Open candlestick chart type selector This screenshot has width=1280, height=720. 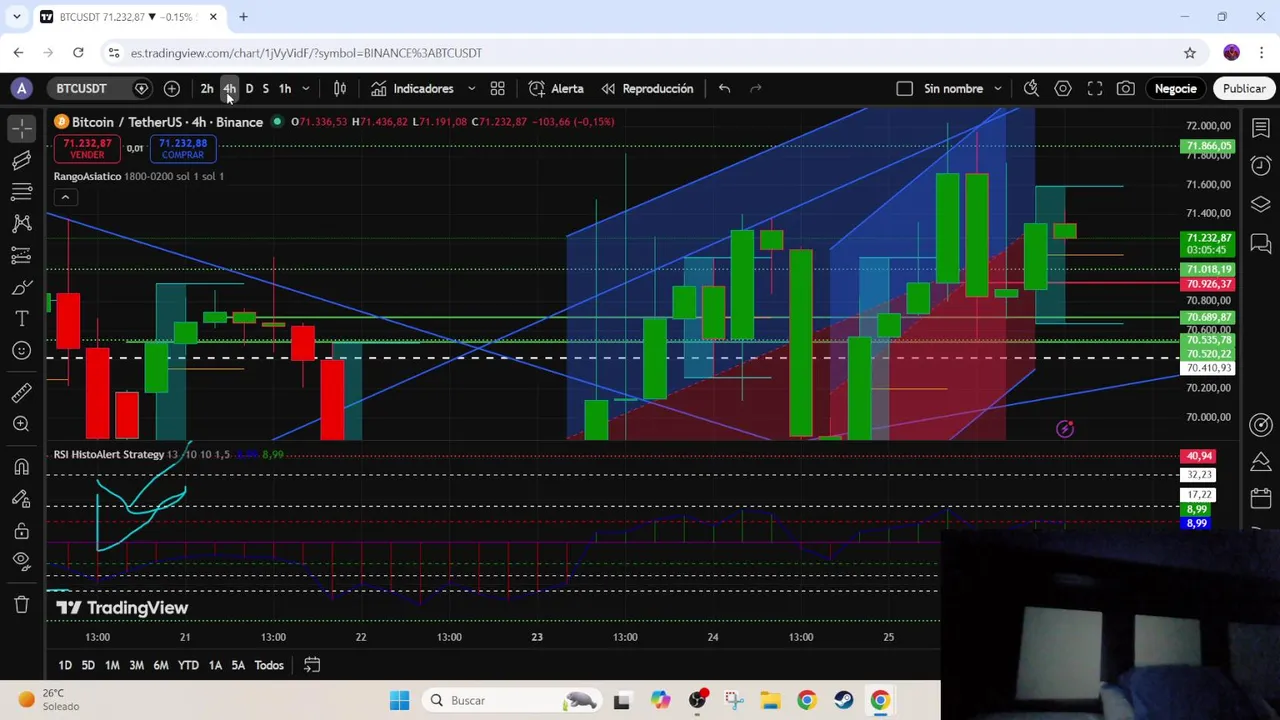[340, 89]
